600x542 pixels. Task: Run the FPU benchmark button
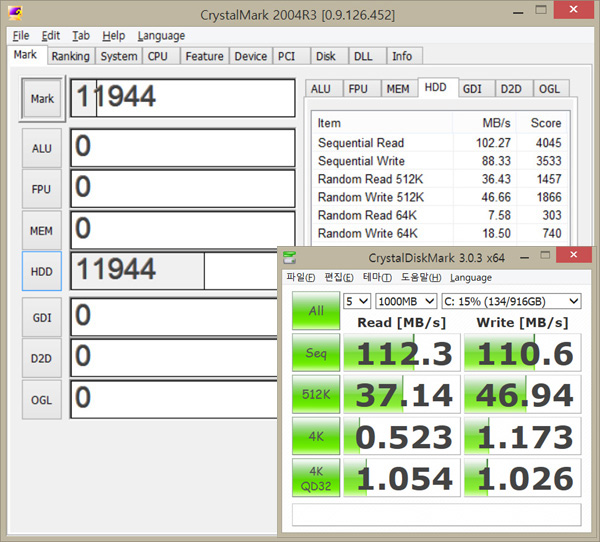(42, 189)
